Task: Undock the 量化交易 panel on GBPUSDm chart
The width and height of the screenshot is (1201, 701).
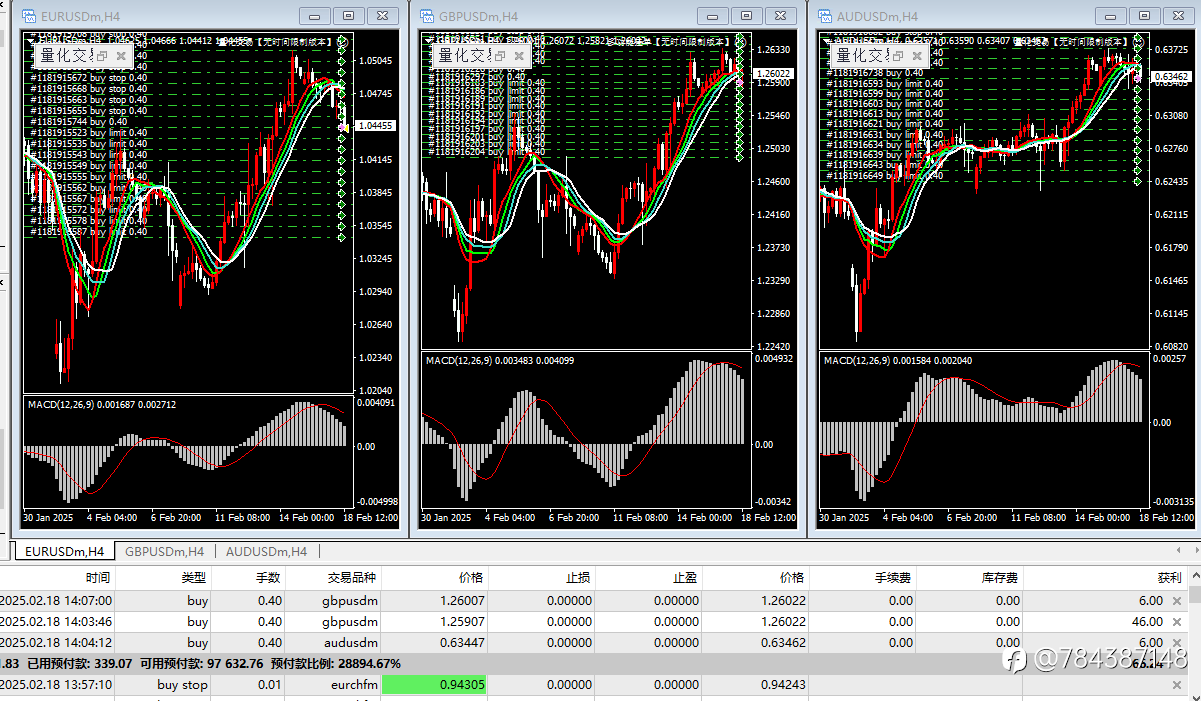Action: pos(499,56)
